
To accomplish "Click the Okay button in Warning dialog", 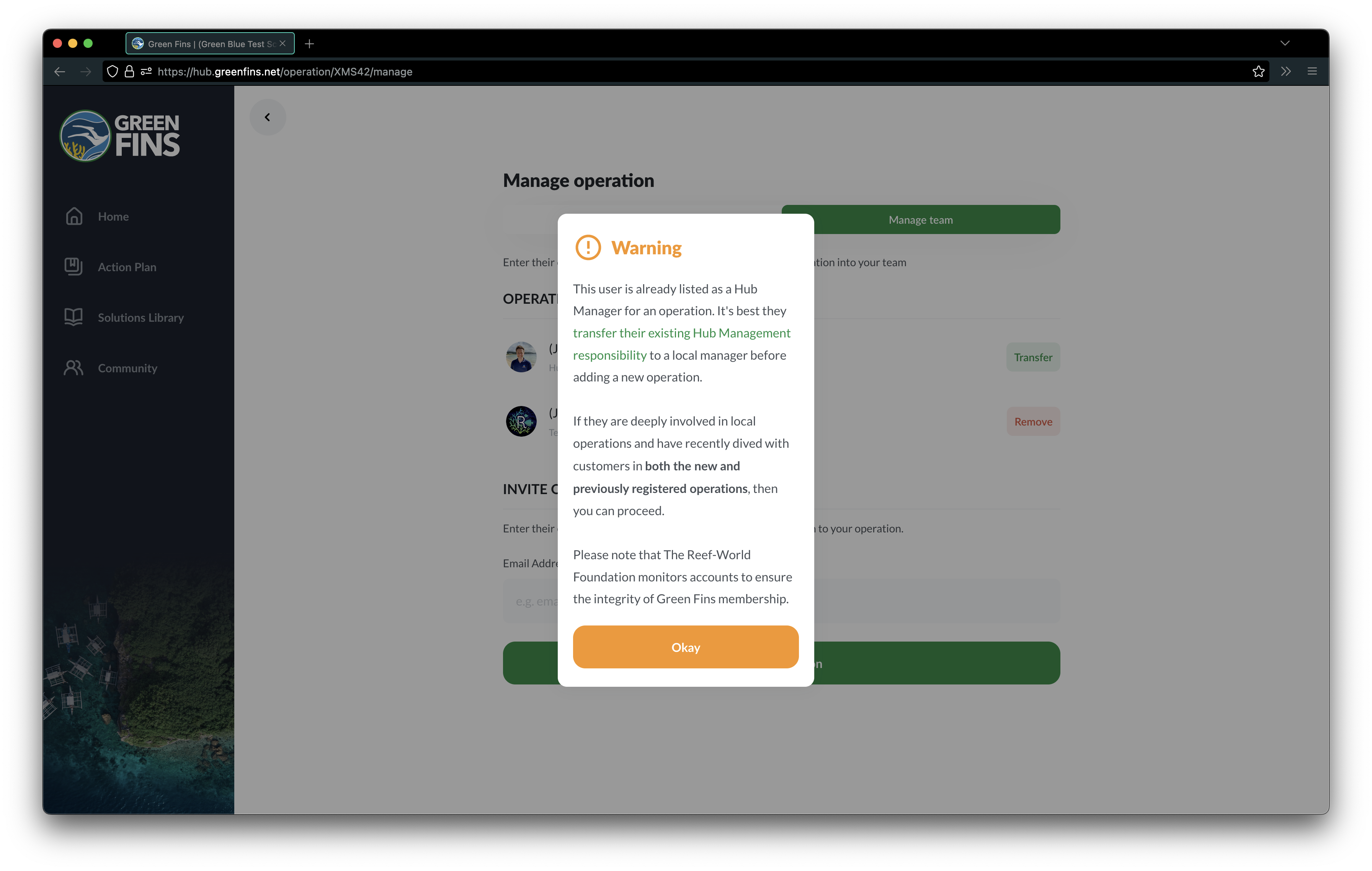I will [x=686, y=647].
